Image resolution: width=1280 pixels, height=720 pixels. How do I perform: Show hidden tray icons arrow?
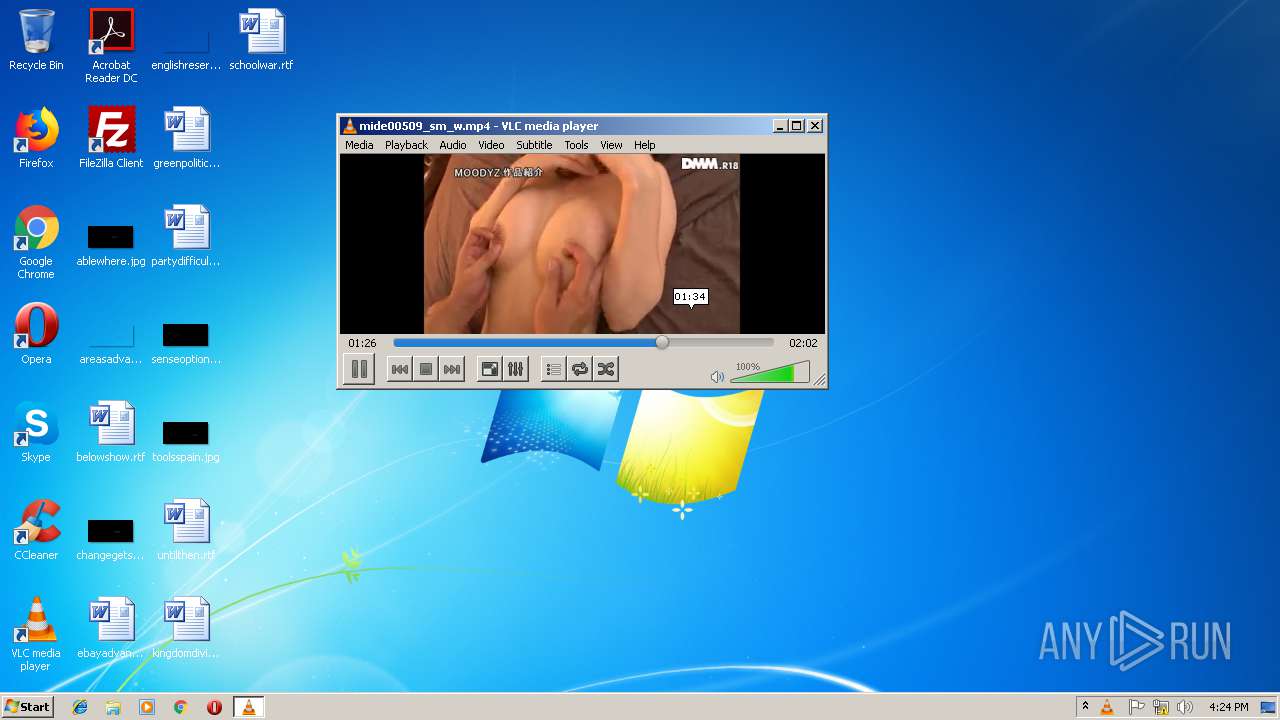1085,707
